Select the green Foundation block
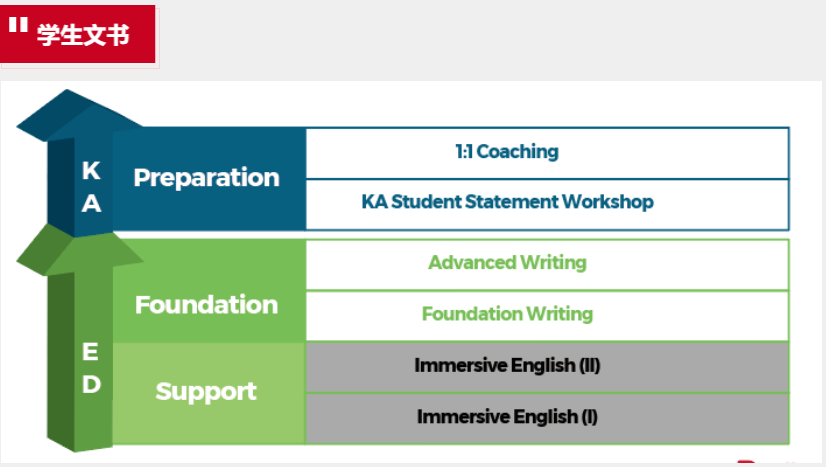Screen dimensions: 826x467 click(207, 304)
